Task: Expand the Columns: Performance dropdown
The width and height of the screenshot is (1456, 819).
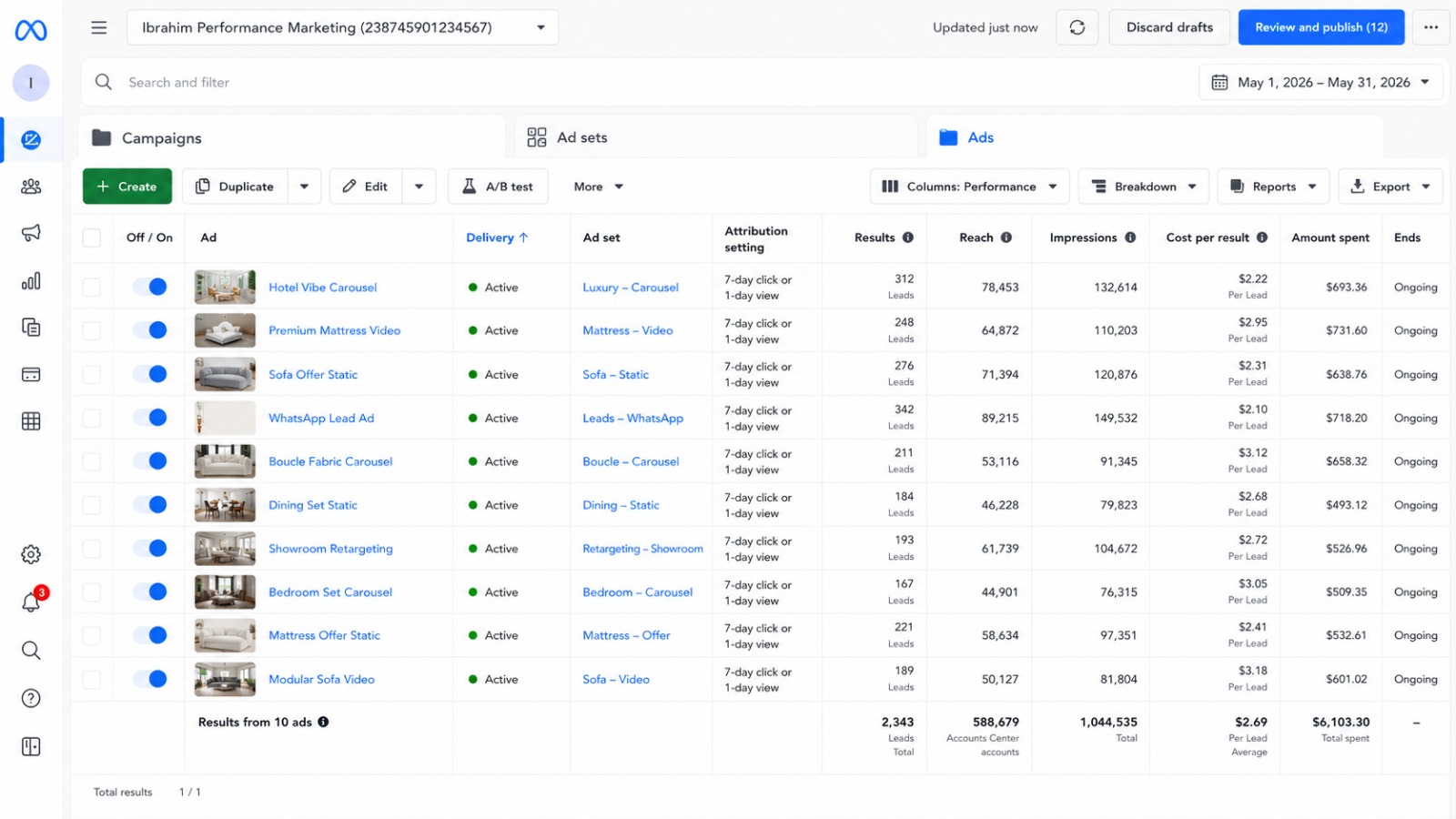Action: tap(969, 187)
